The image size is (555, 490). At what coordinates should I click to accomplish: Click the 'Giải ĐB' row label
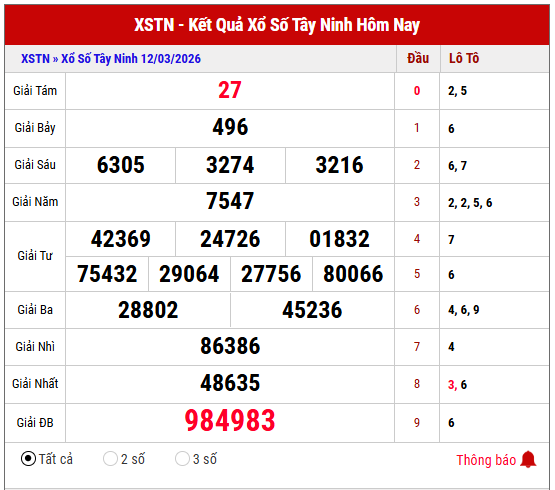35,422
